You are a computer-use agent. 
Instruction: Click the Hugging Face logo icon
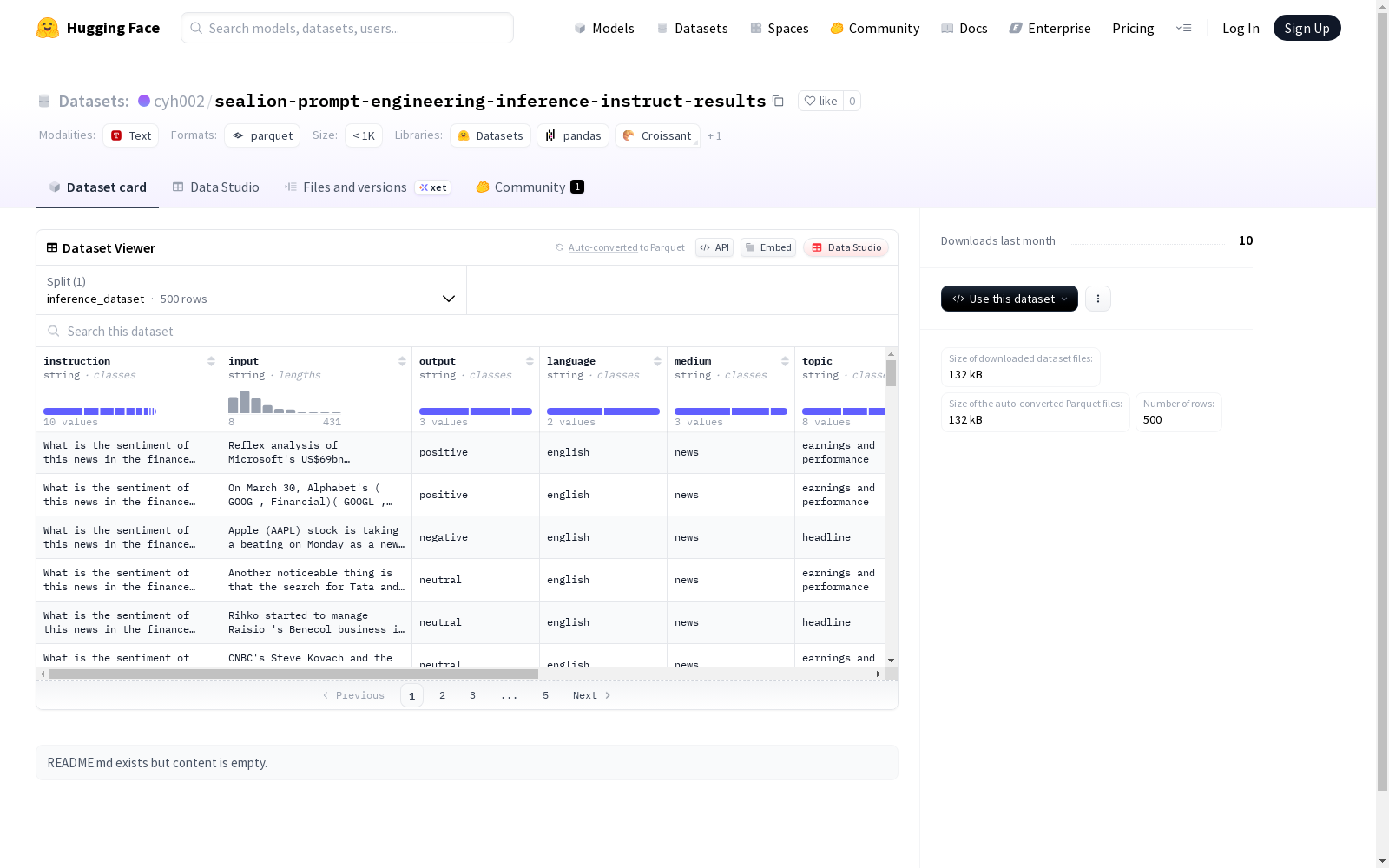coord(48,28)
